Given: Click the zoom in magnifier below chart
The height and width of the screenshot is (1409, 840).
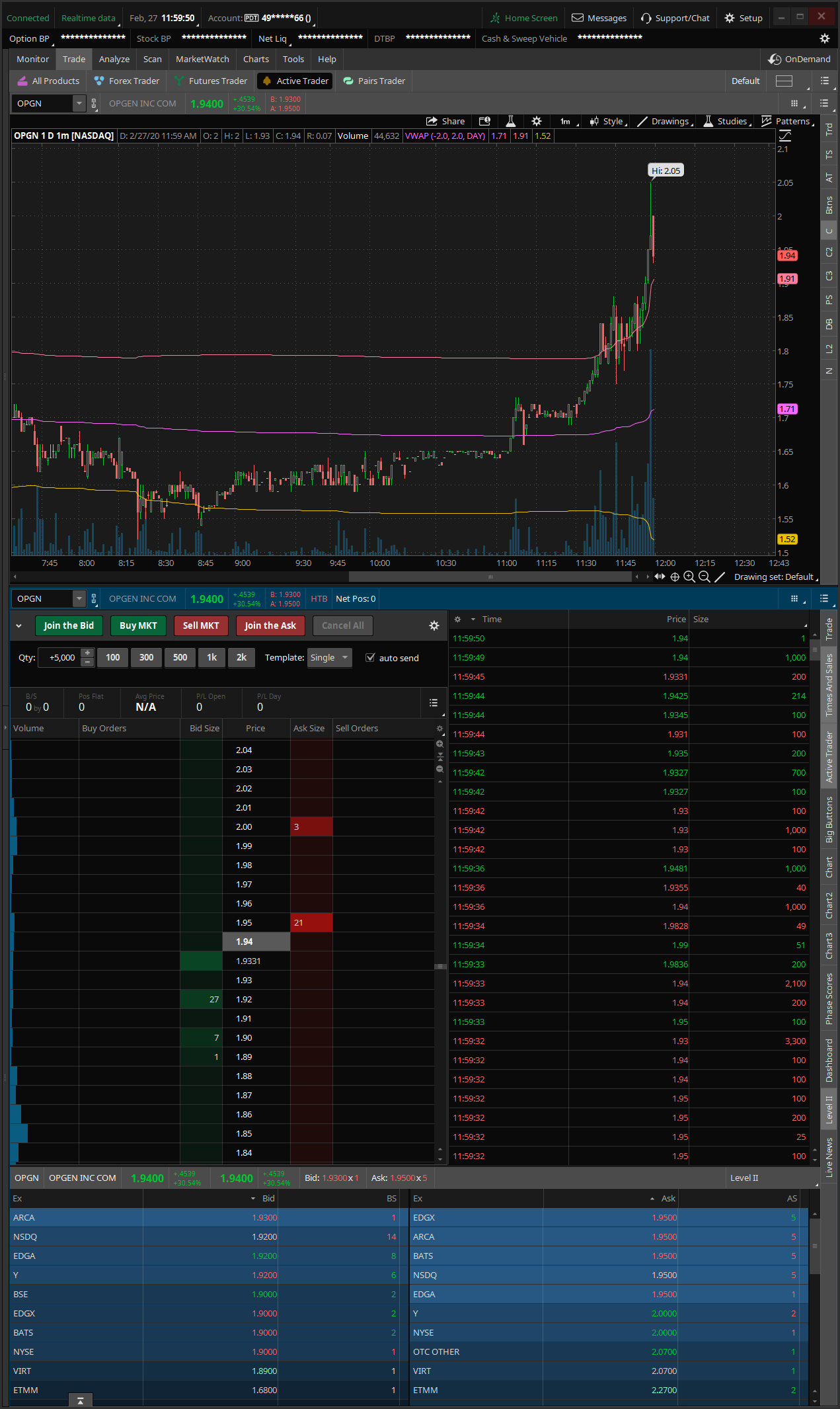Looking at the screenshot, I should coord(689,577).
